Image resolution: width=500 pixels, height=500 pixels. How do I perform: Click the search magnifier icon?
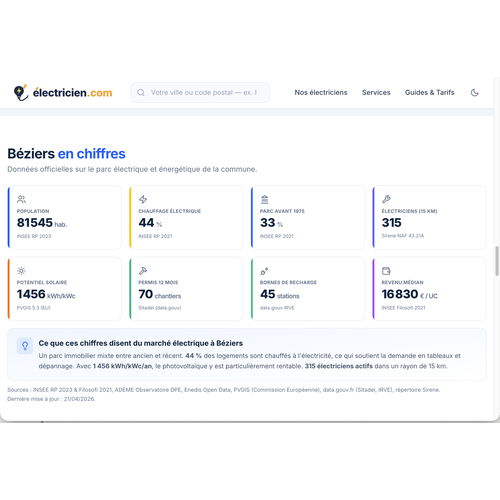click(141, 92)
